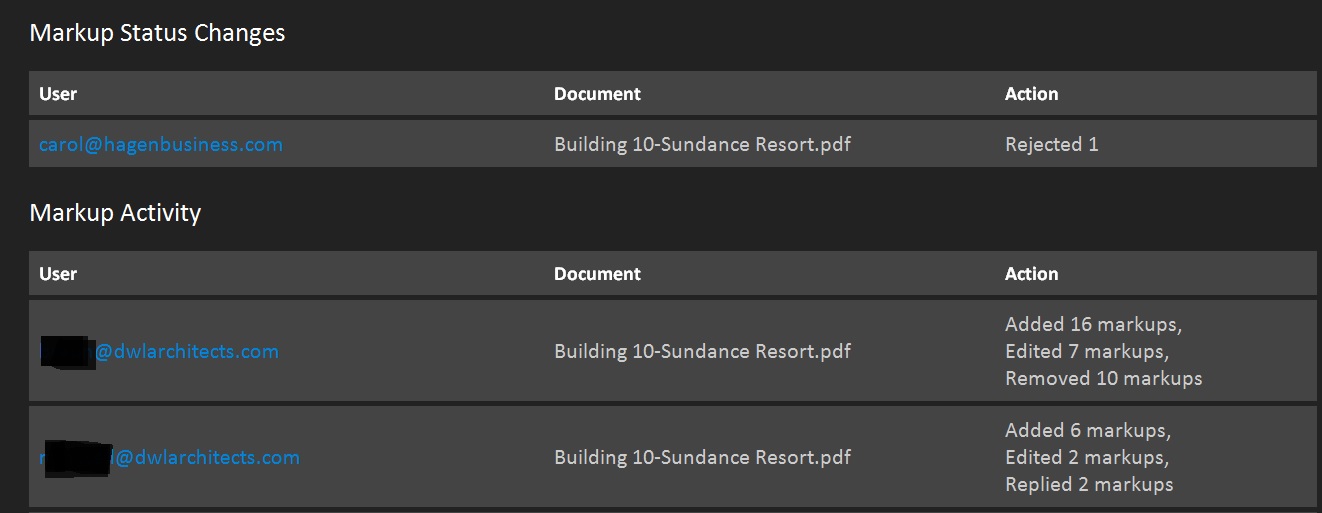Click the "Replied 2 markups" text
This screenshot has width=1322, height=513.
(x=1089, y=485)
